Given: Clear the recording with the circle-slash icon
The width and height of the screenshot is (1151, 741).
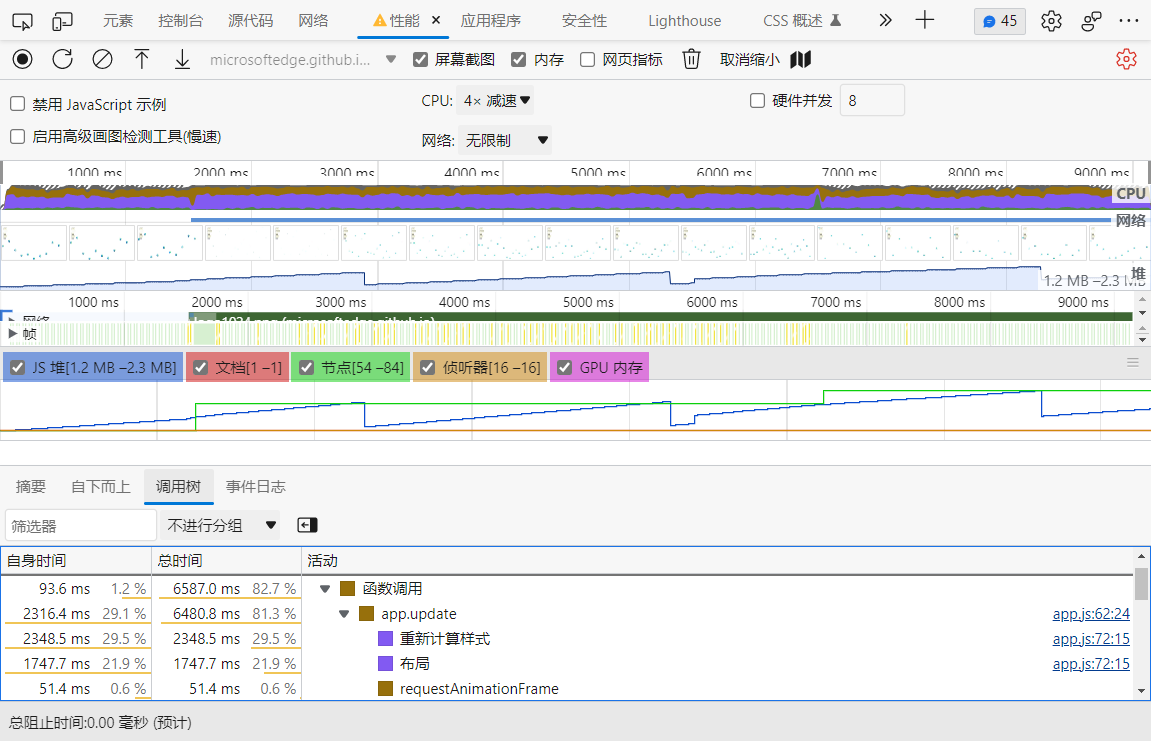Looking at the screenshot, I should [102, 59].
